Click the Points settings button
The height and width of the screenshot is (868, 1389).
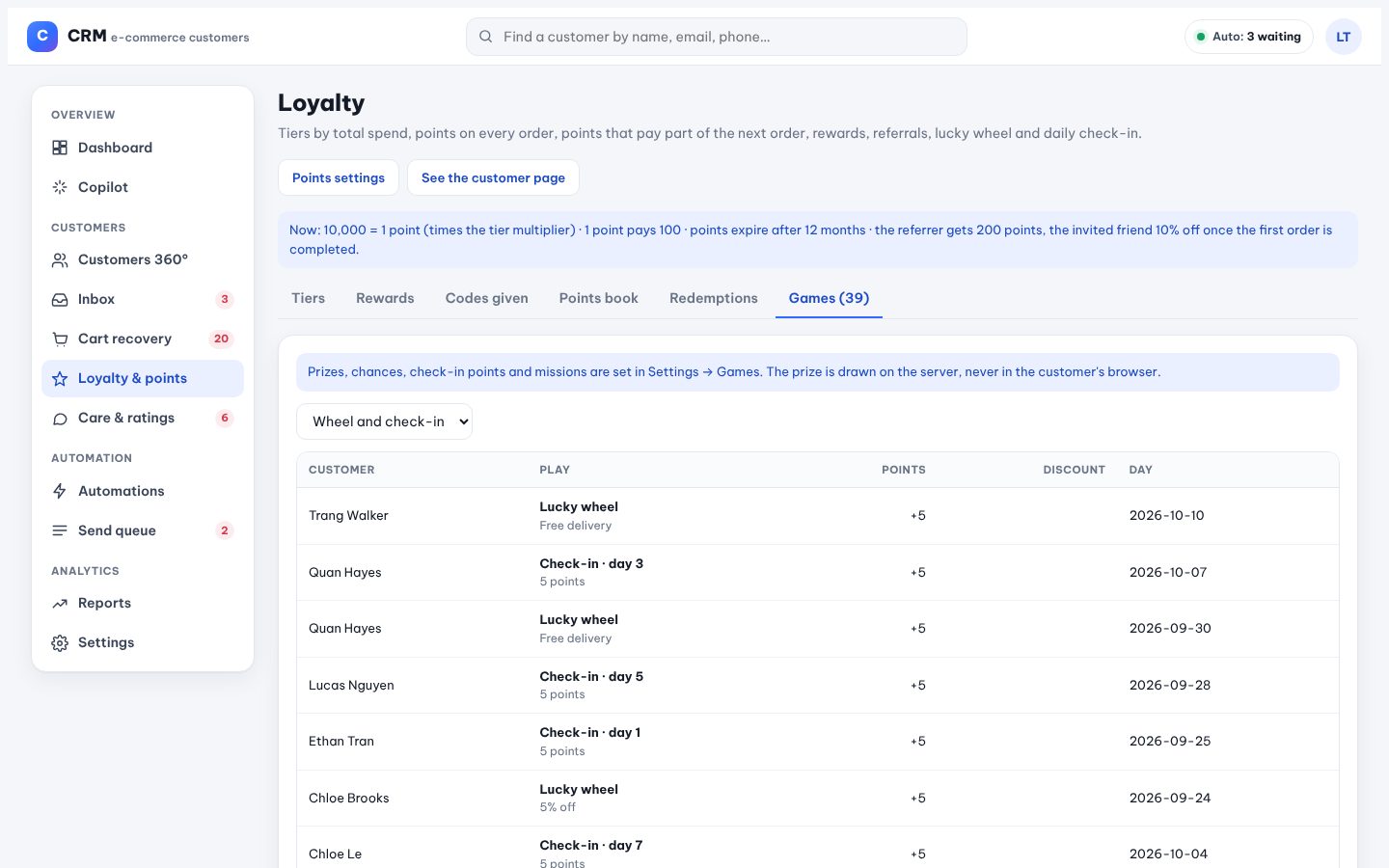click(339, 177)
